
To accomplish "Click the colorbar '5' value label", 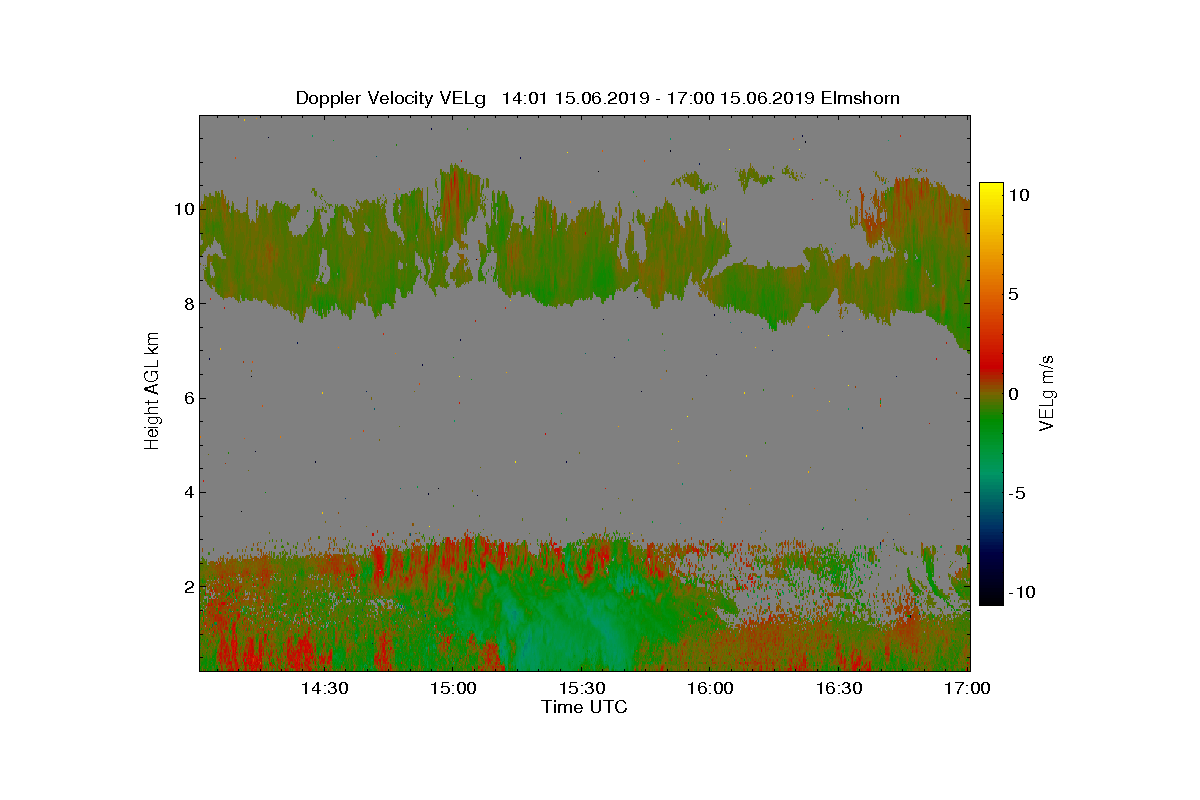I will coord(1013,295).
